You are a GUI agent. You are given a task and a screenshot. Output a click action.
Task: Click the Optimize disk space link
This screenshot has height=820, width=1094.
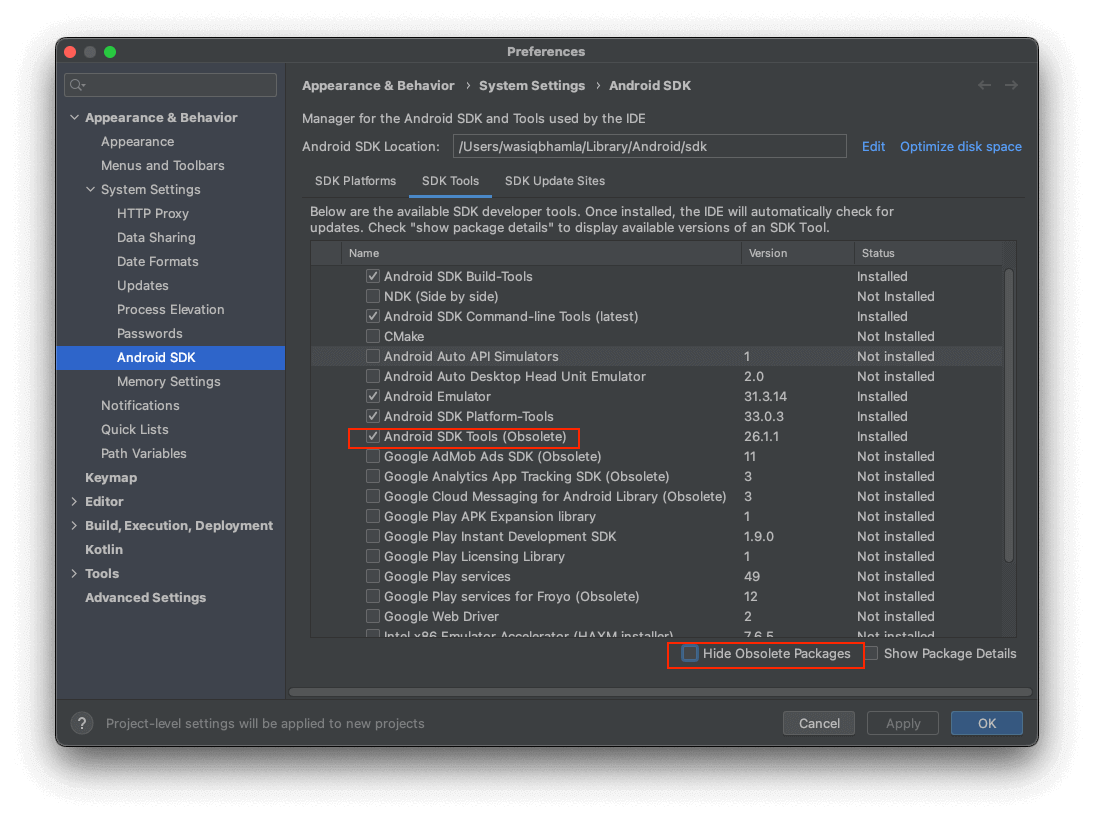tap(960, 146)
